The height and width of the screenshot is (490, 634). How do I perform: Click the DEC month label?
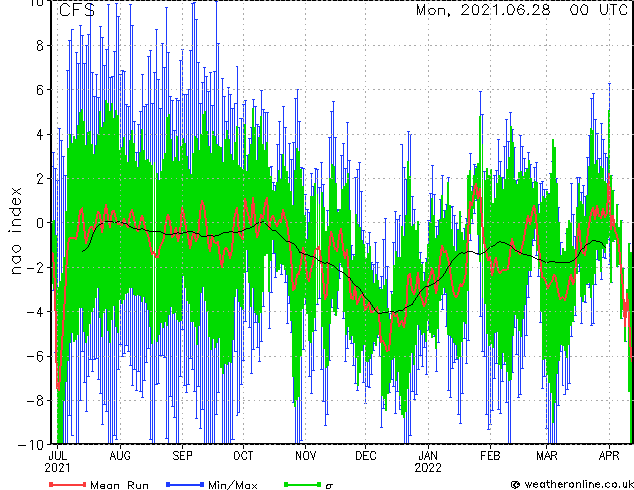(x=366, y=456)
